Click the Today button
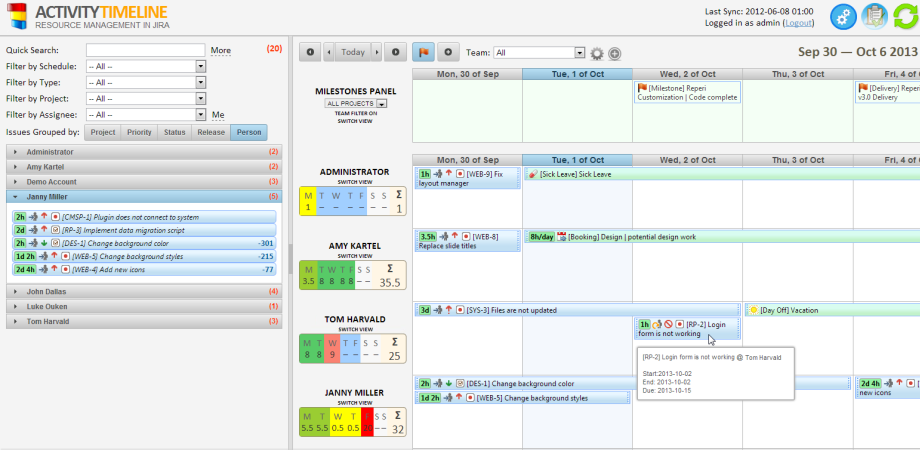 [352, 52]
